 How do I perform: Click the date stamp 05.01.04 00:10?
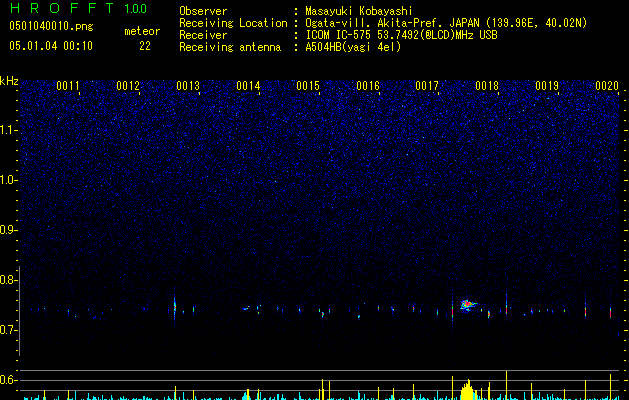click(51, 46)
